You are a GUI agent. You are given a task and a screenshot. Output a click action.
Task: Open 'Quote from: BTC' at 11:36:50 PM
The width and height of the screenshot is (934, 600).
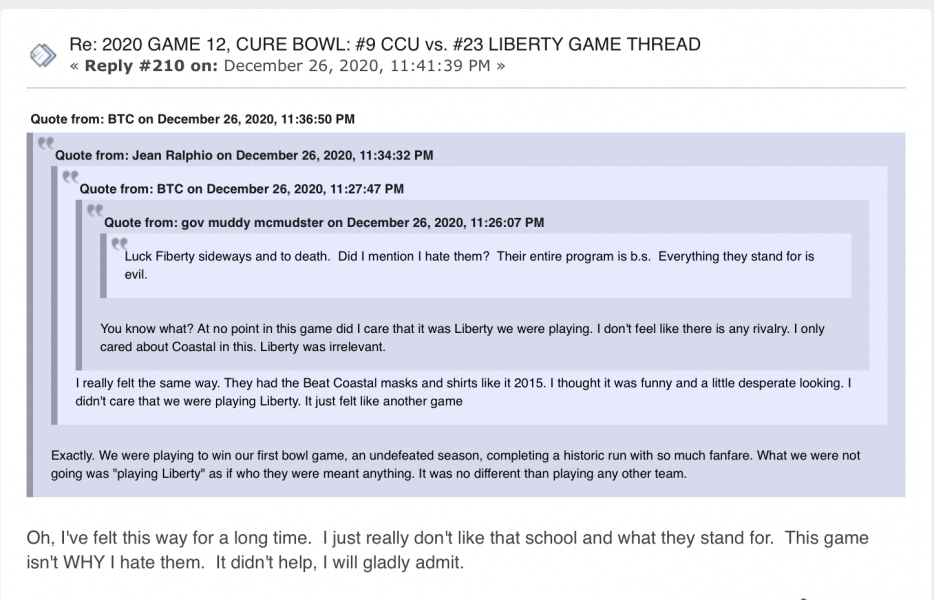click(x=193, y=119)
